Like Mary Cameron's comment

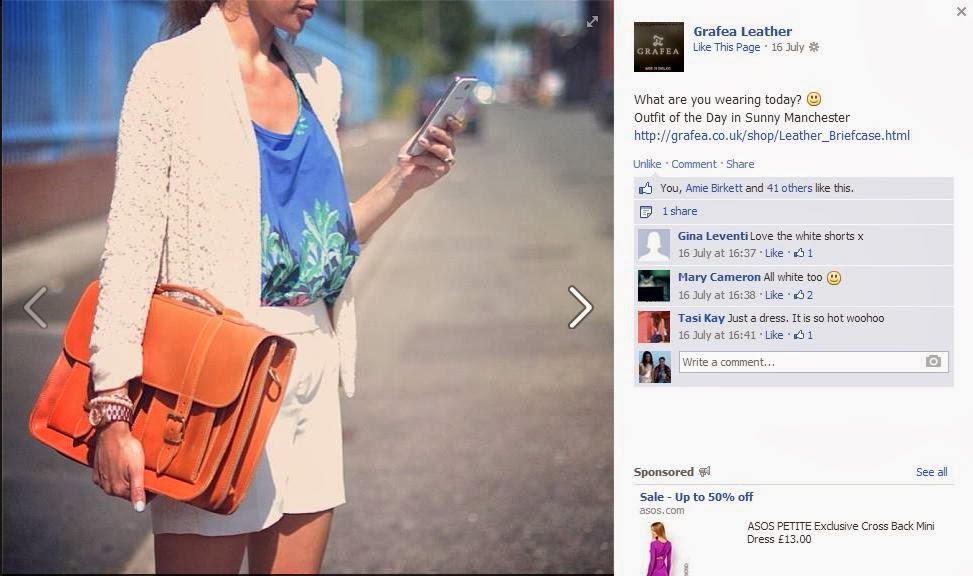(774, 295)
